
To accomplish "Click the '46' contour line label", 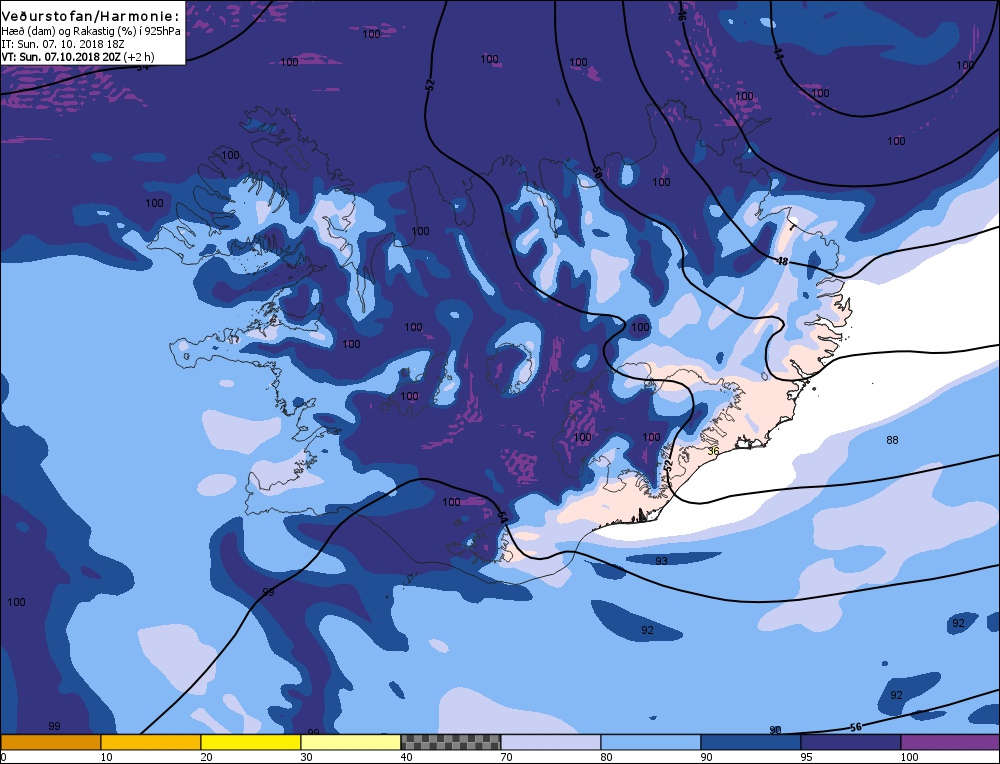I will click(x=681, y=15).
